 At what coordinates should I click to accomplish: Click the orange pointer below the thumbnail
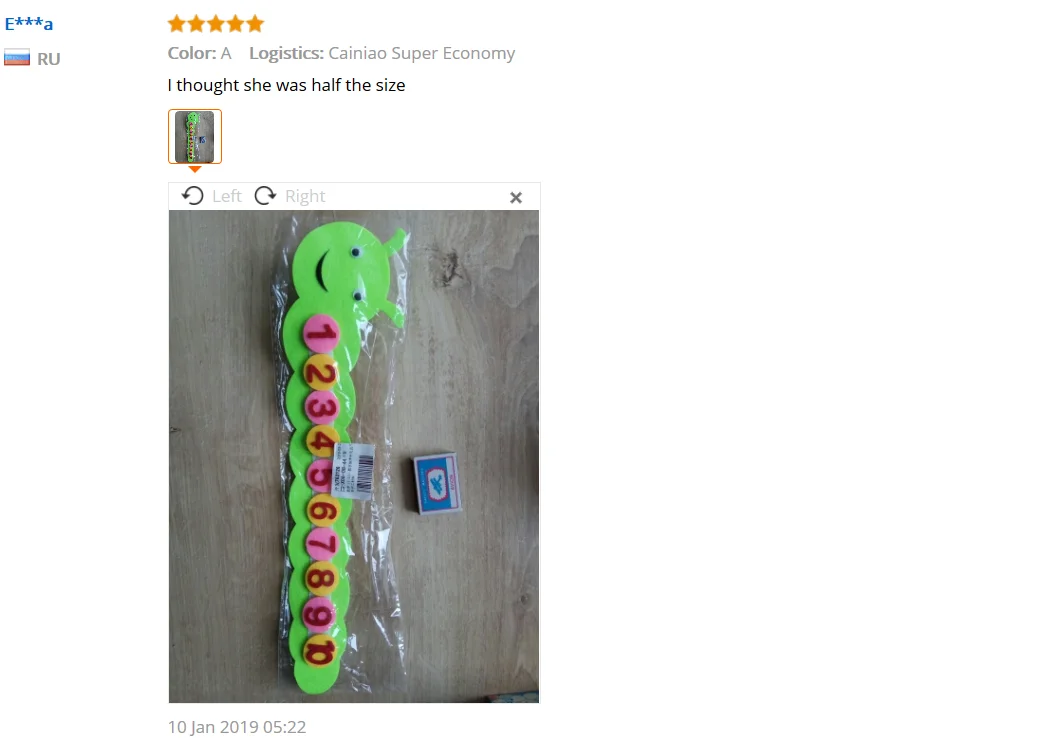[195, 169]
